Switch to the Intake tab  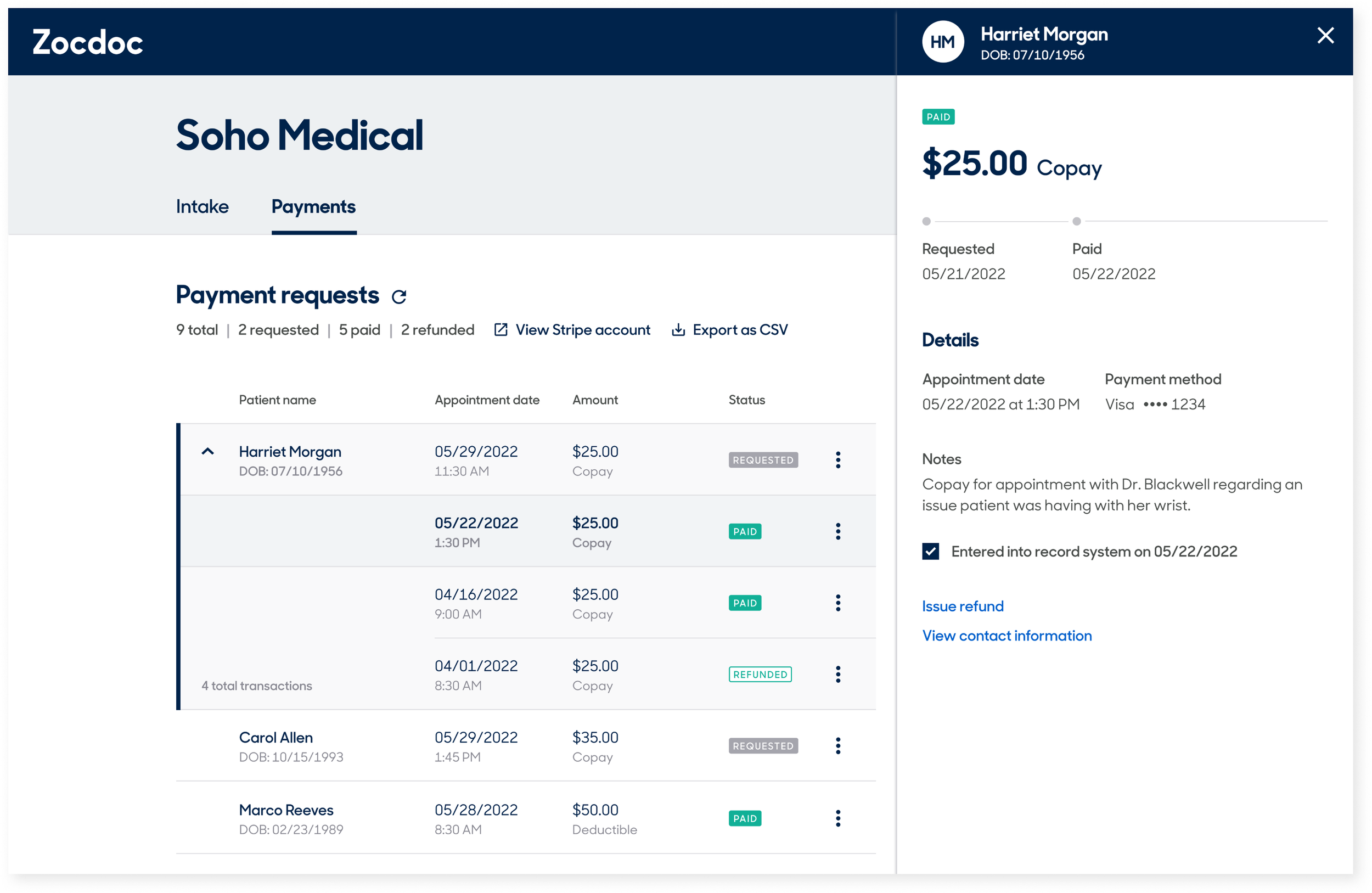[203, 207]
